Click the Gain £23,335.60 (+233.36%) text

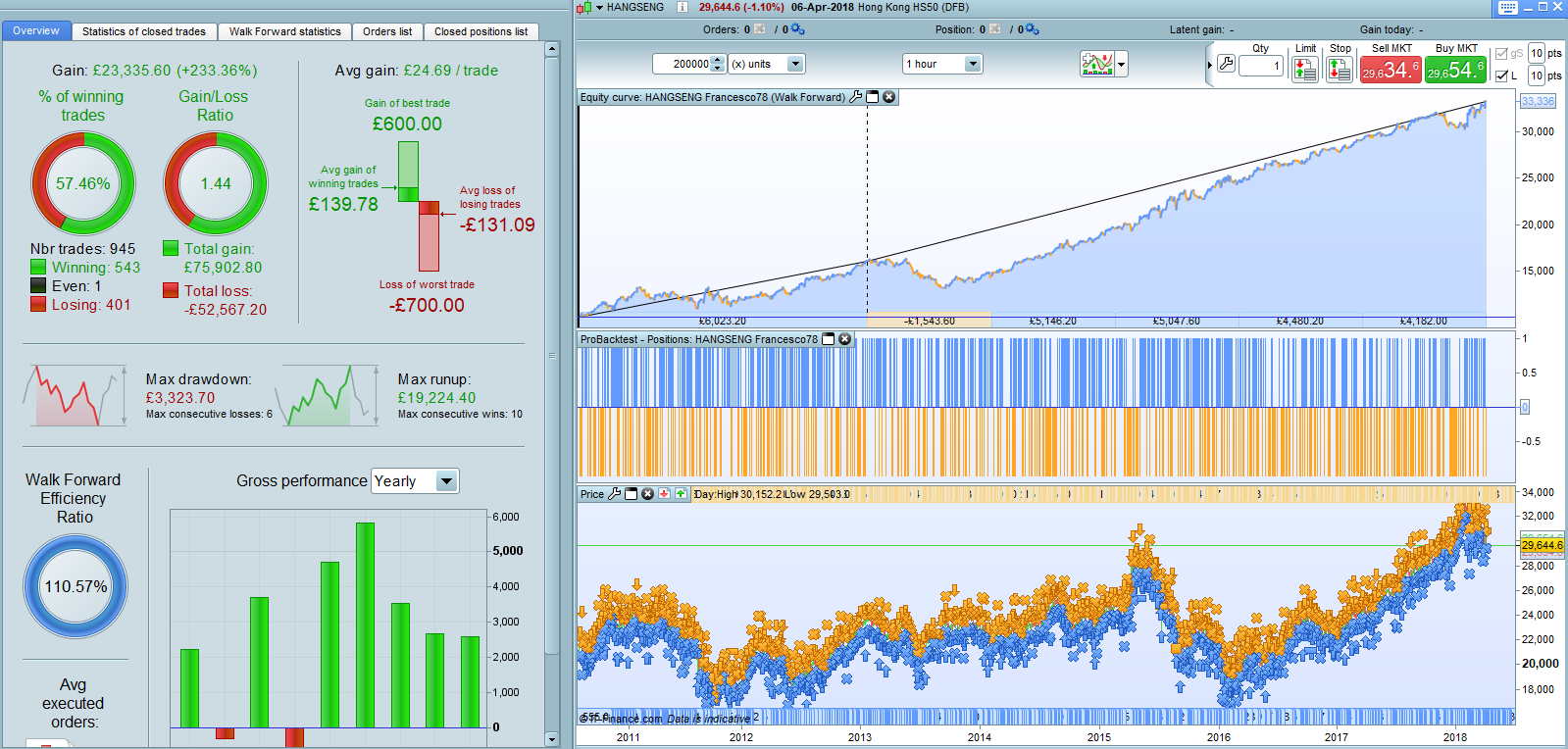(x=155, y=71)
